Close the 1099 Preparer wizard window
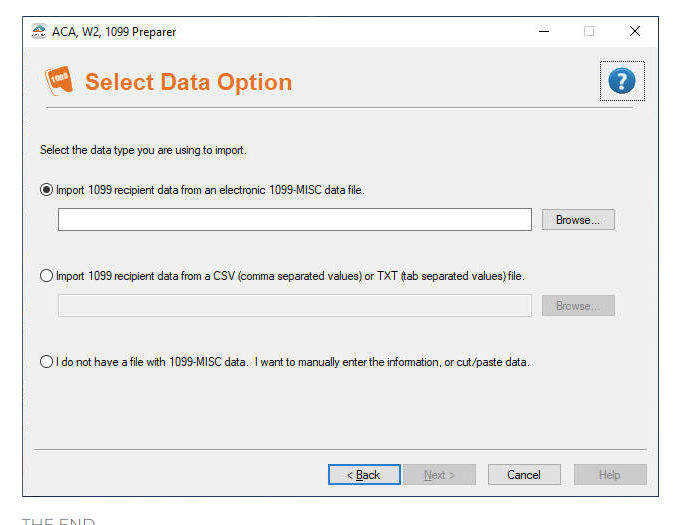 [x=634, y=32]
